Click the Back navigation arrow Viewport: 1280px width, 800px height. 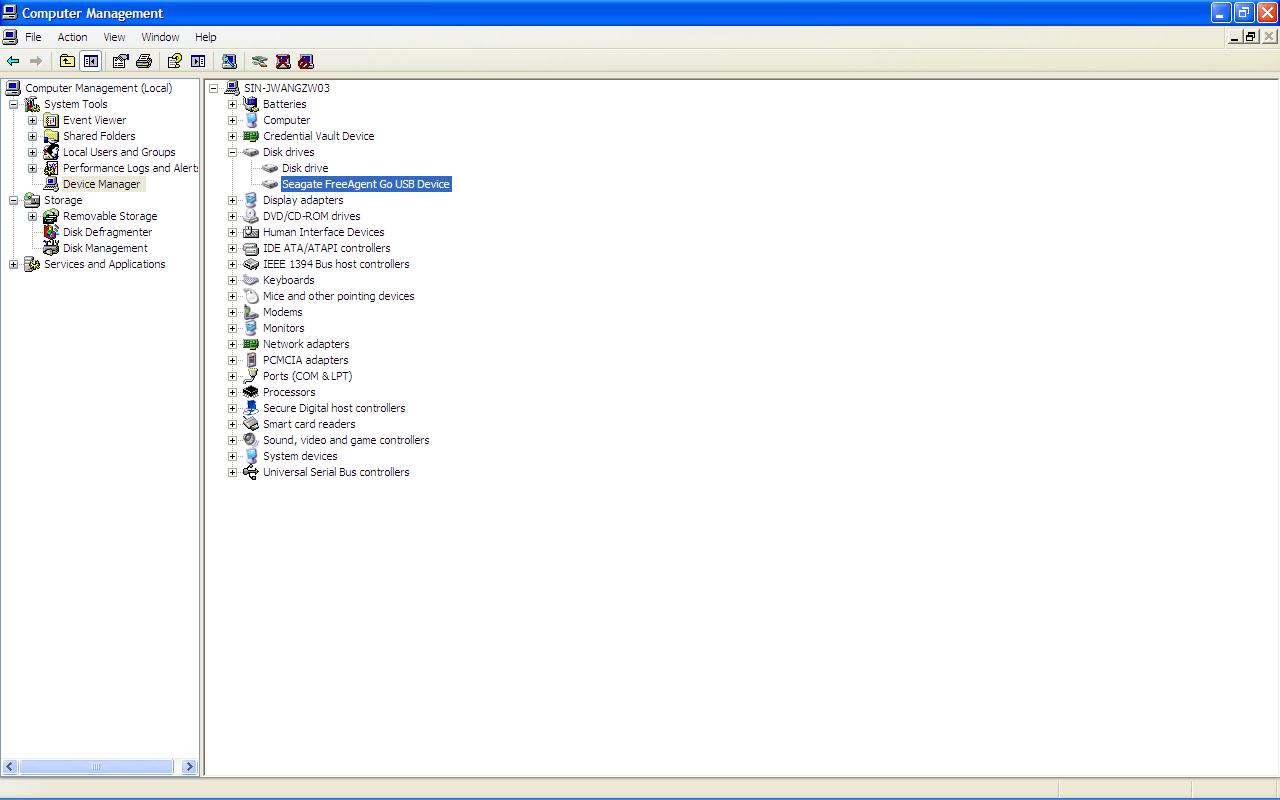12,61
